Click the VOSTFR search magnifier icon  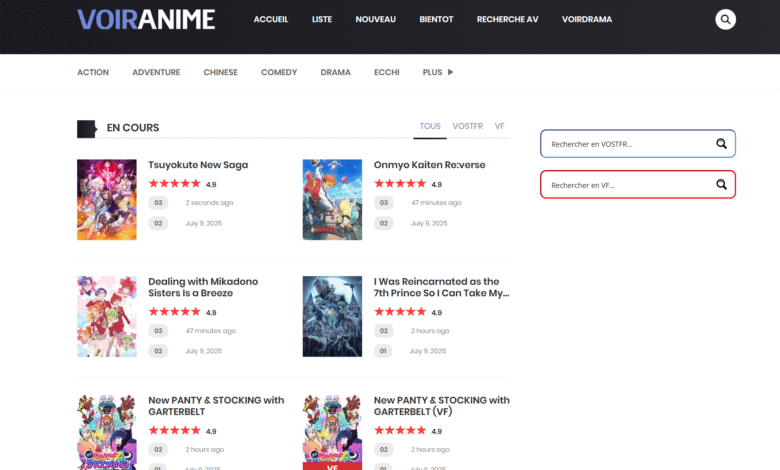point(721,144)
